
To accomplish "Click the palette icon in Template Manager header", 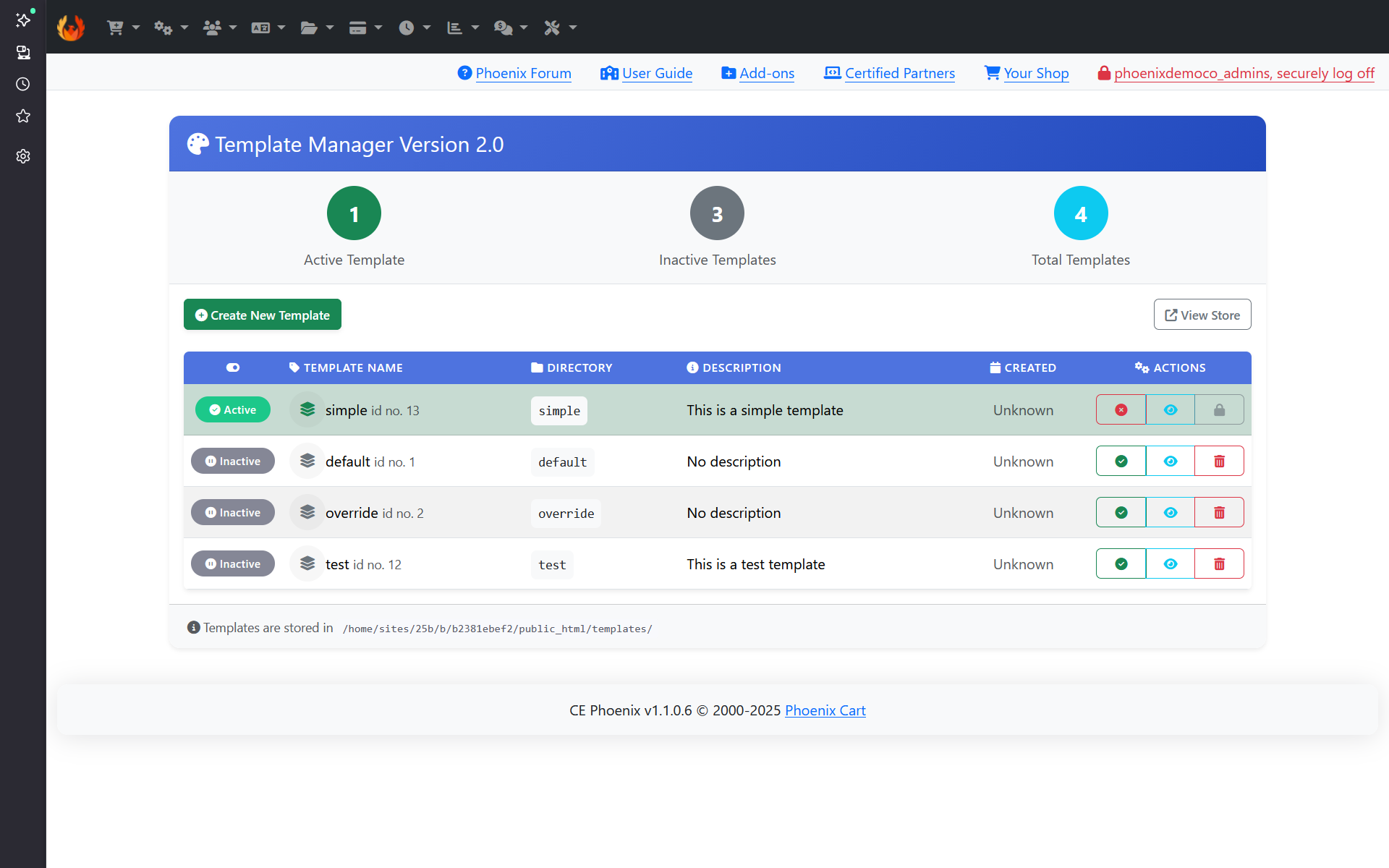I will point(197,144).
